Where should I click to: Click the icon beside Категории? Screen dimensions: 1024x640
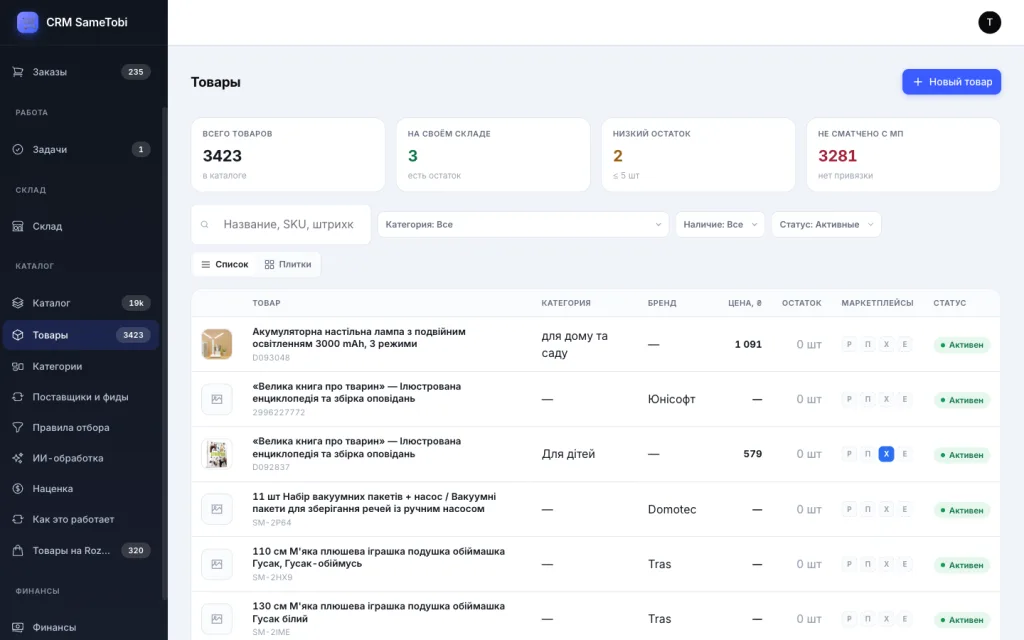coord(18,366)
